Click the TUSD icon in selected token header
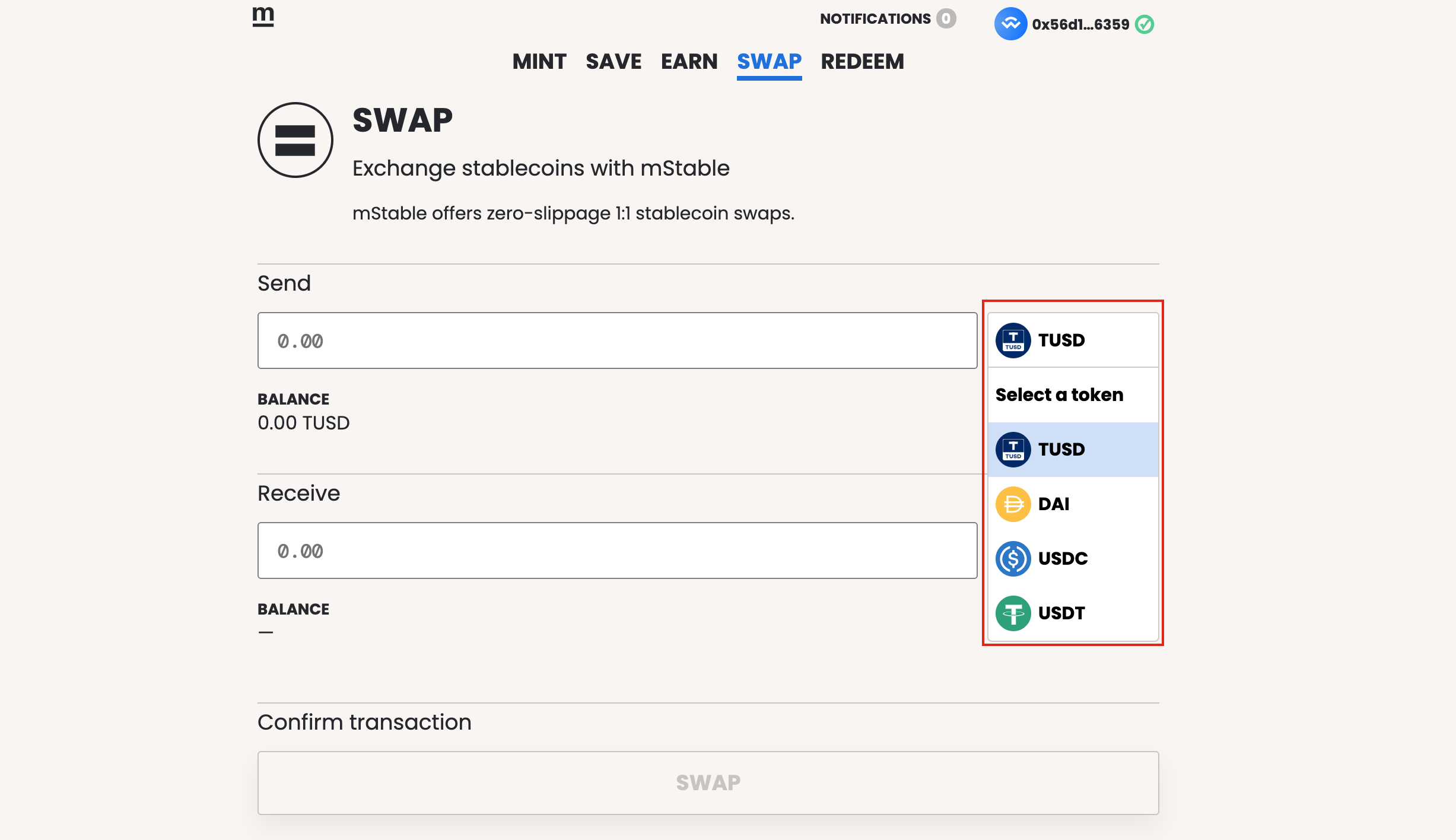The height and width of the screenshot is (840, 1456). (x=1013, y=341)
